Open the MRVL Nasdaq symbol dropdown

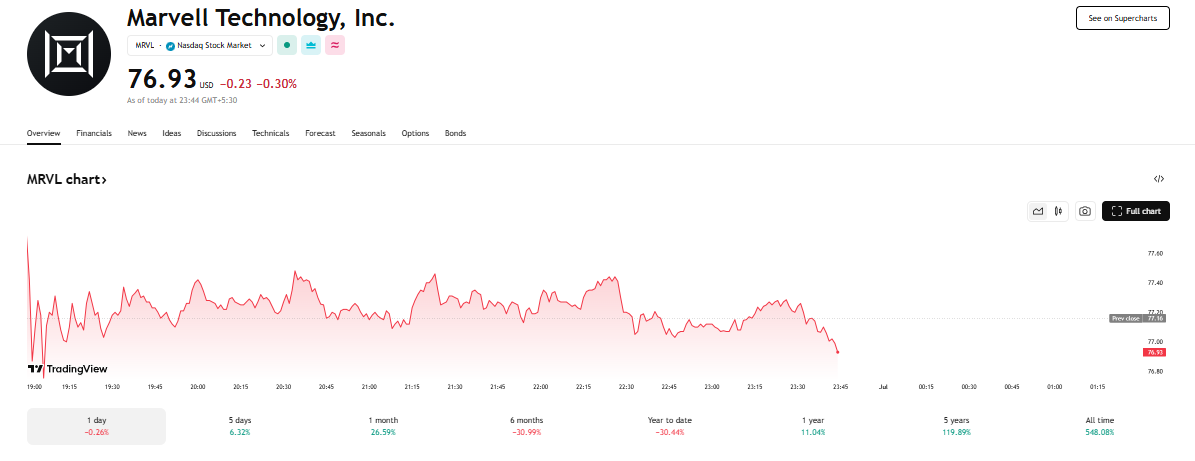tap(200, 46)
